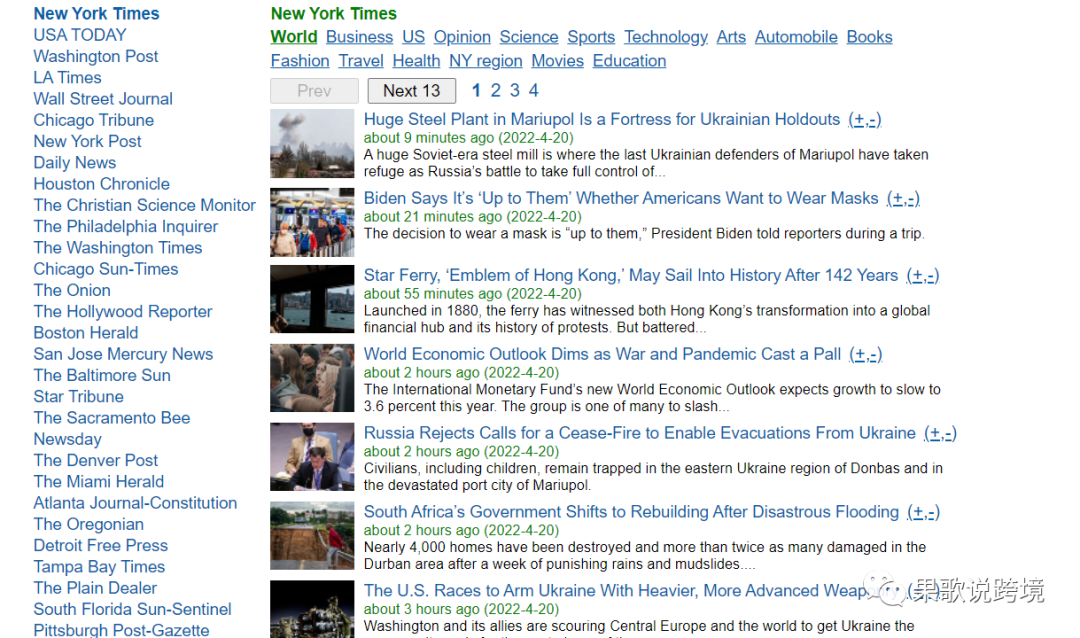Open South Africa flooding headline
This screenshot has height=638, width=1080.
point(632,513)
